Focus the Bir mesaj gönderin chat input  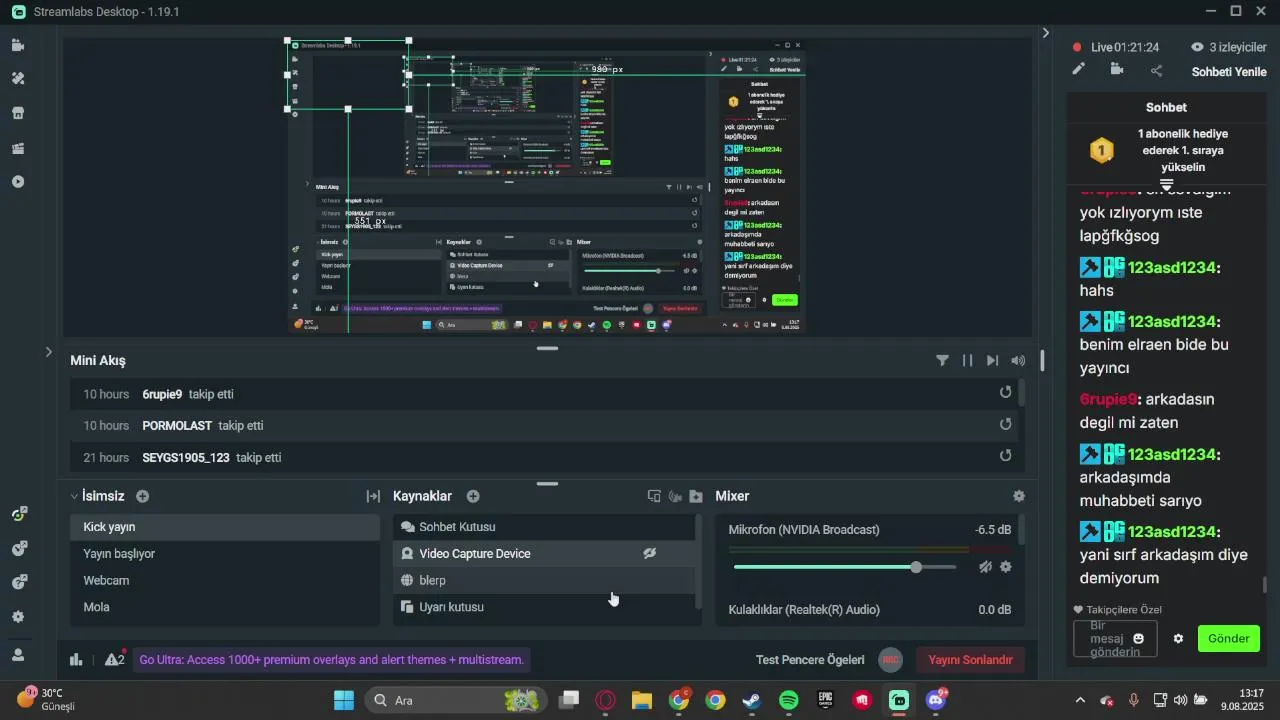tap(1115, 639)
